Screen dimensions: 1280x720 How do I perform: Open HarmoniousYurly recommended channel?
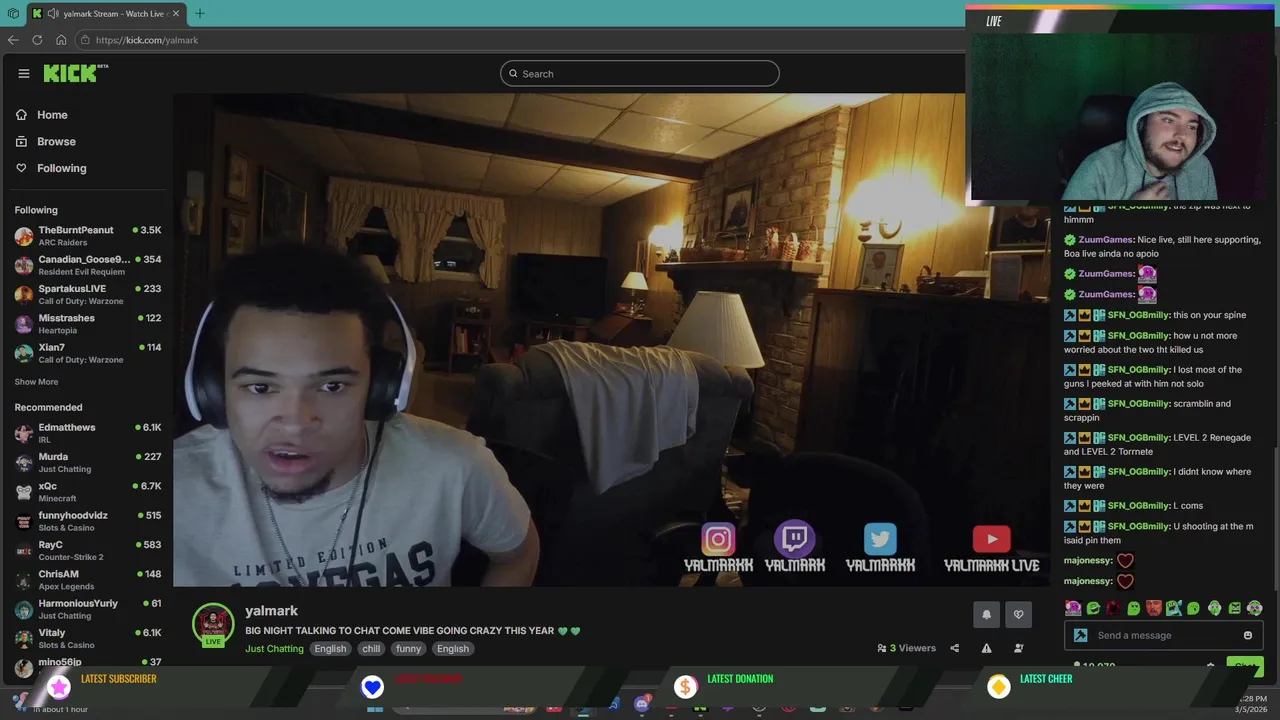(87, 609)
